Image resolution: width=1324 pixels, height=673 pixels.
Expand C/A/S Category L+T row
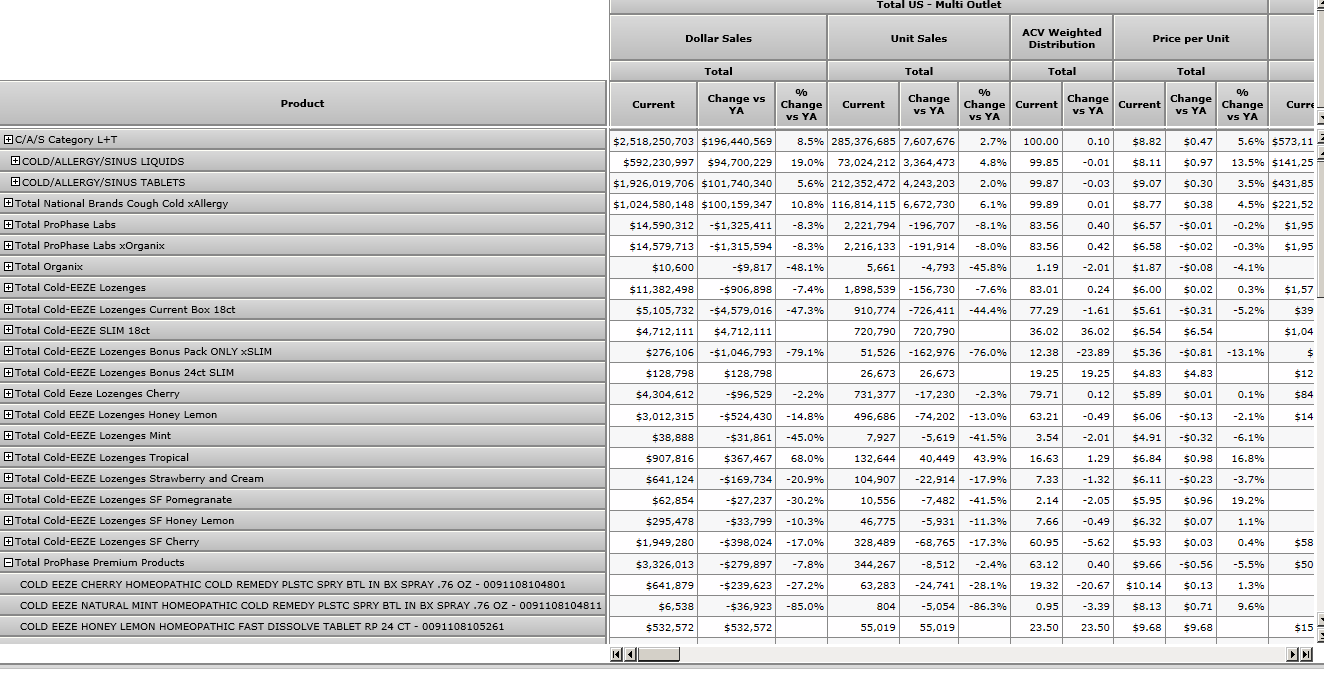click(x=9, y=140)
